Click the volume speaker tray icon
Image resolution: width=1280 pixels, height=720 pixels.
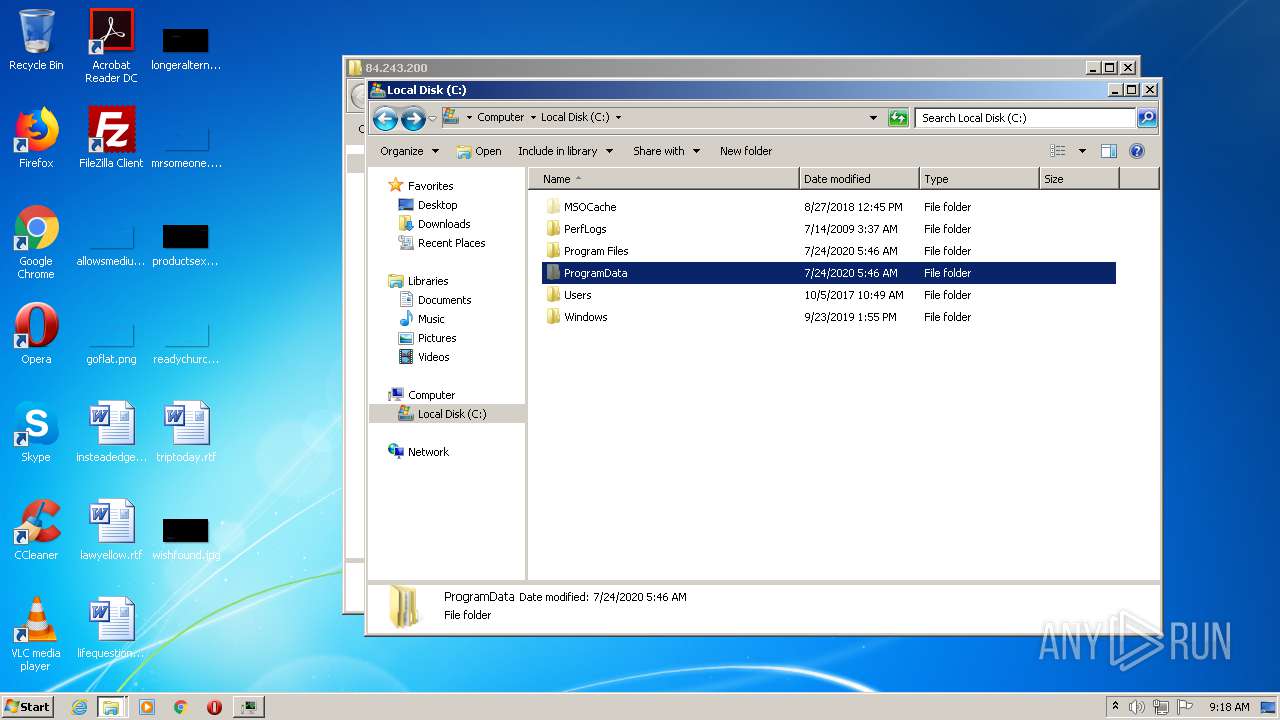tap(1137, 707)
